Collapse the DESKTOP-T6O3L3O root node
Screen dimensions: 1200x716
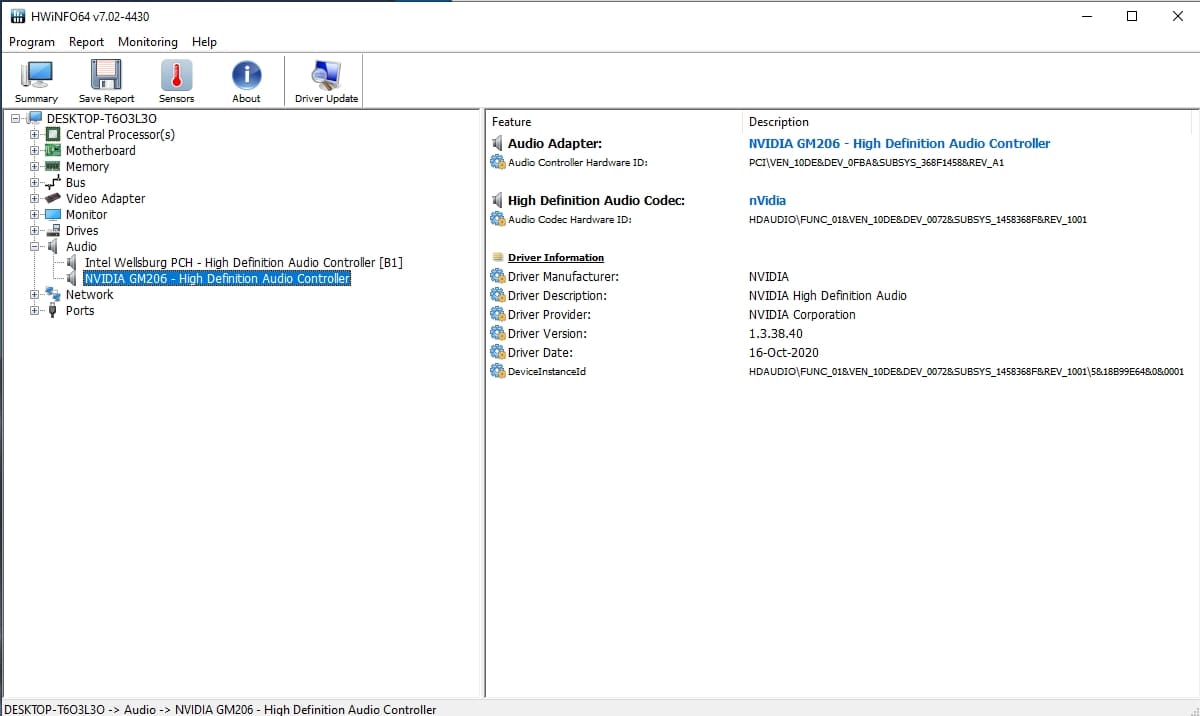pos(16,118)
